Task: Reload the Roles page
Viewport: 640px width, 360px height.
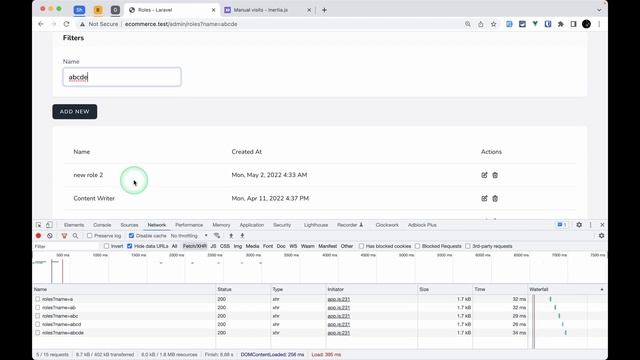Action: click(x=67, y=24)
